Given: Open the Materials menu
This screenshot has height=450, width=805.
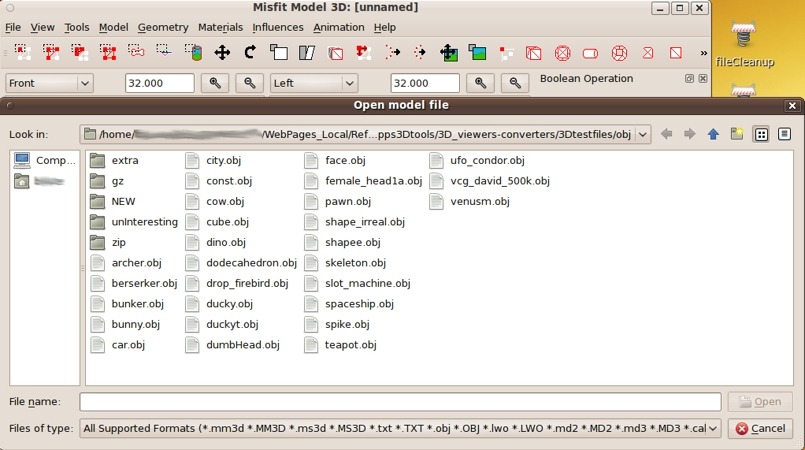Looking at the screenshot, I should coord(220,27).
